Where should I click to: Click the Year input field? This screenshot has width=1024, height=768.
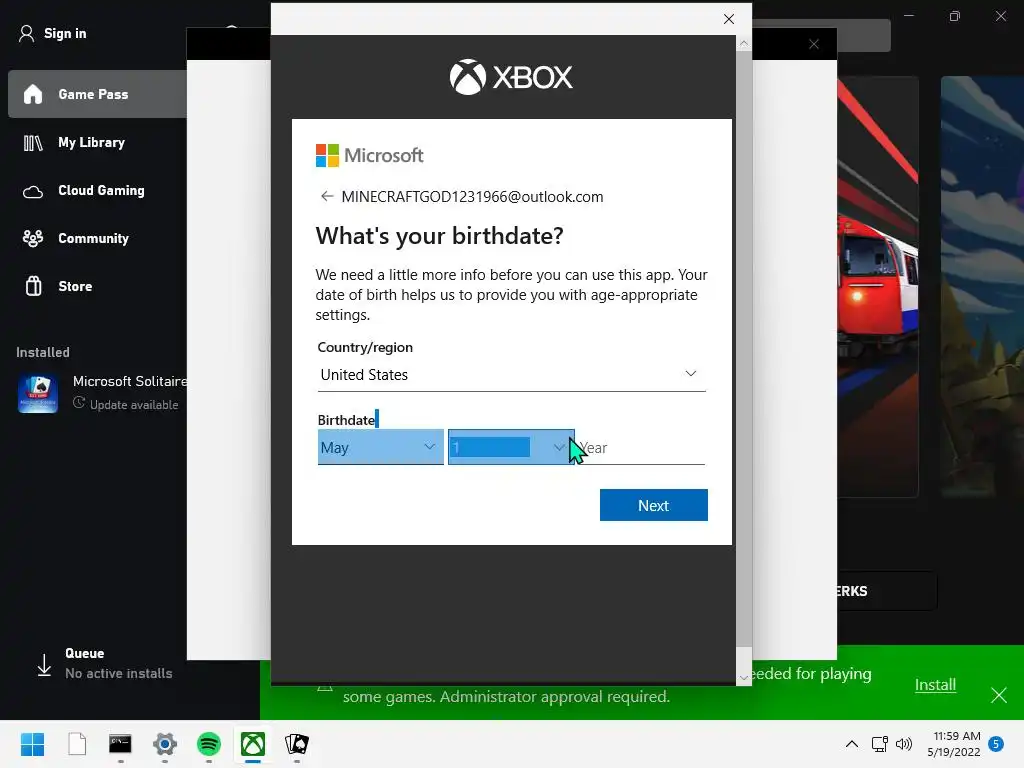pos(641,447)
